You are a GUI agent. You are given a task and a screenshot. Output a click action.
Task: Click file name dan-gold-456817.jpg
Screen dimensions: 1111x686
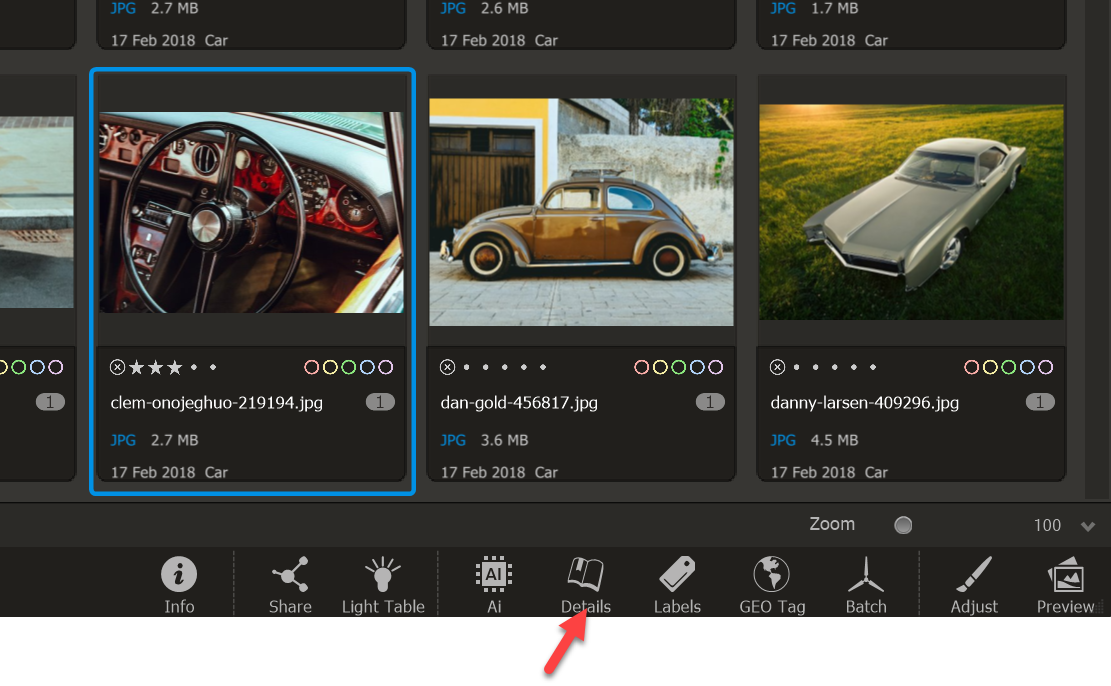pos(519,403)
